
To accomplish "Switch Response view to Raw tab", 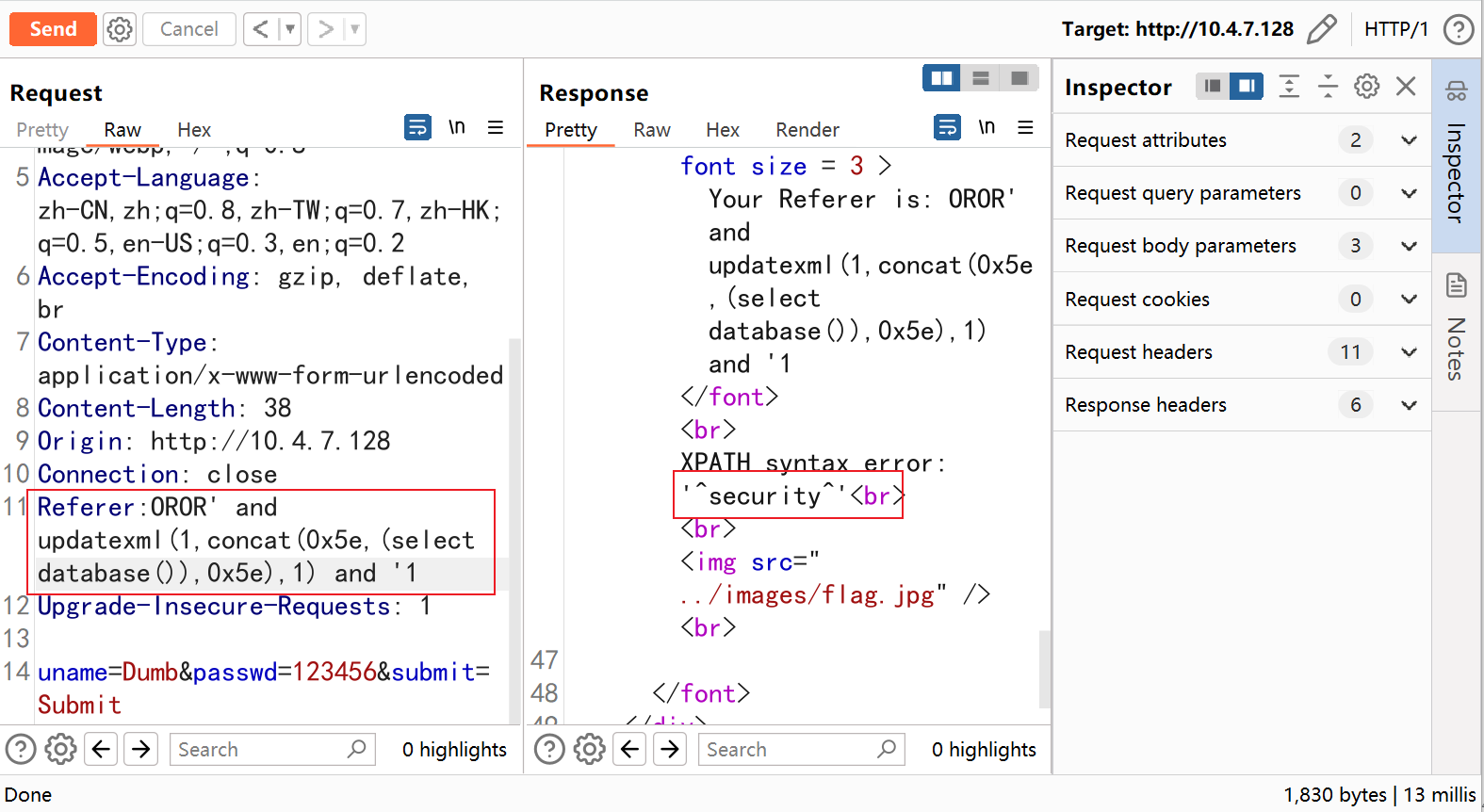I will [652, 130].
